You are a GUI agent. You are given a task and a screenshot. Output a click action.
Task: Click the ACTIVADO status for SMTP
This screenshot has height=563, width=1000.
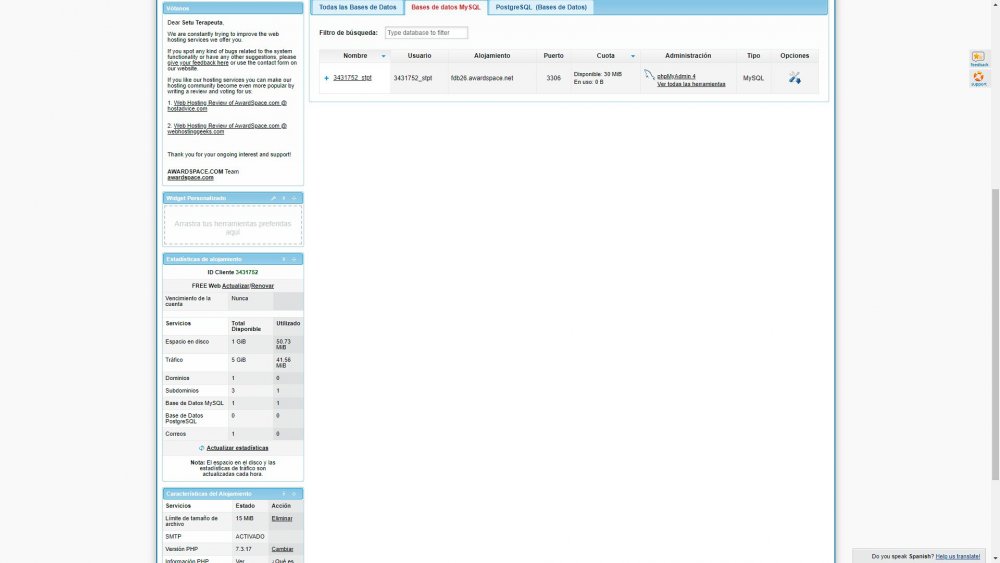click(249, 537)
